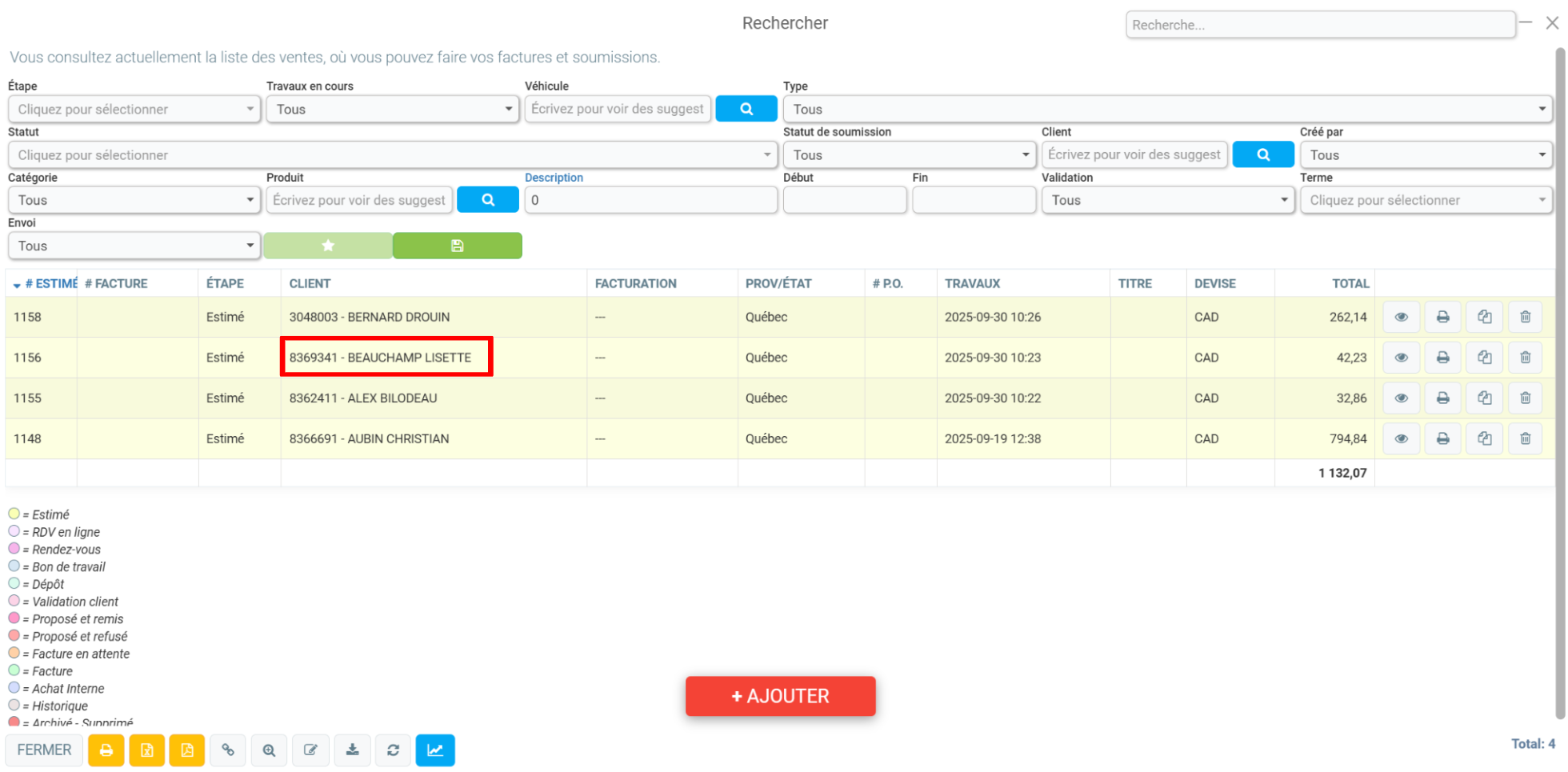Open the Étape dropdown
The height and width of the screenshot is (772, 1568).
[134, 109]
